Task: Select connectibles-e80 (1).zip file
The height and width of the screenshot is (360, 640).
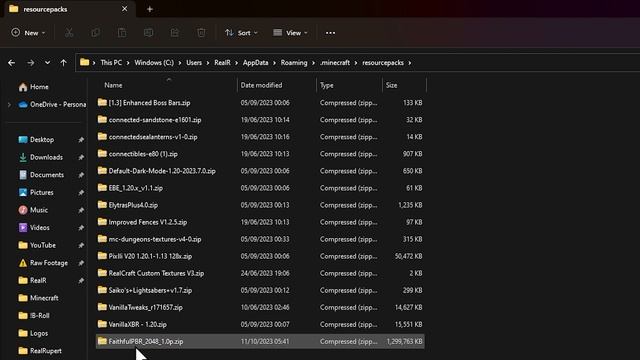Action: coord(260,154)
